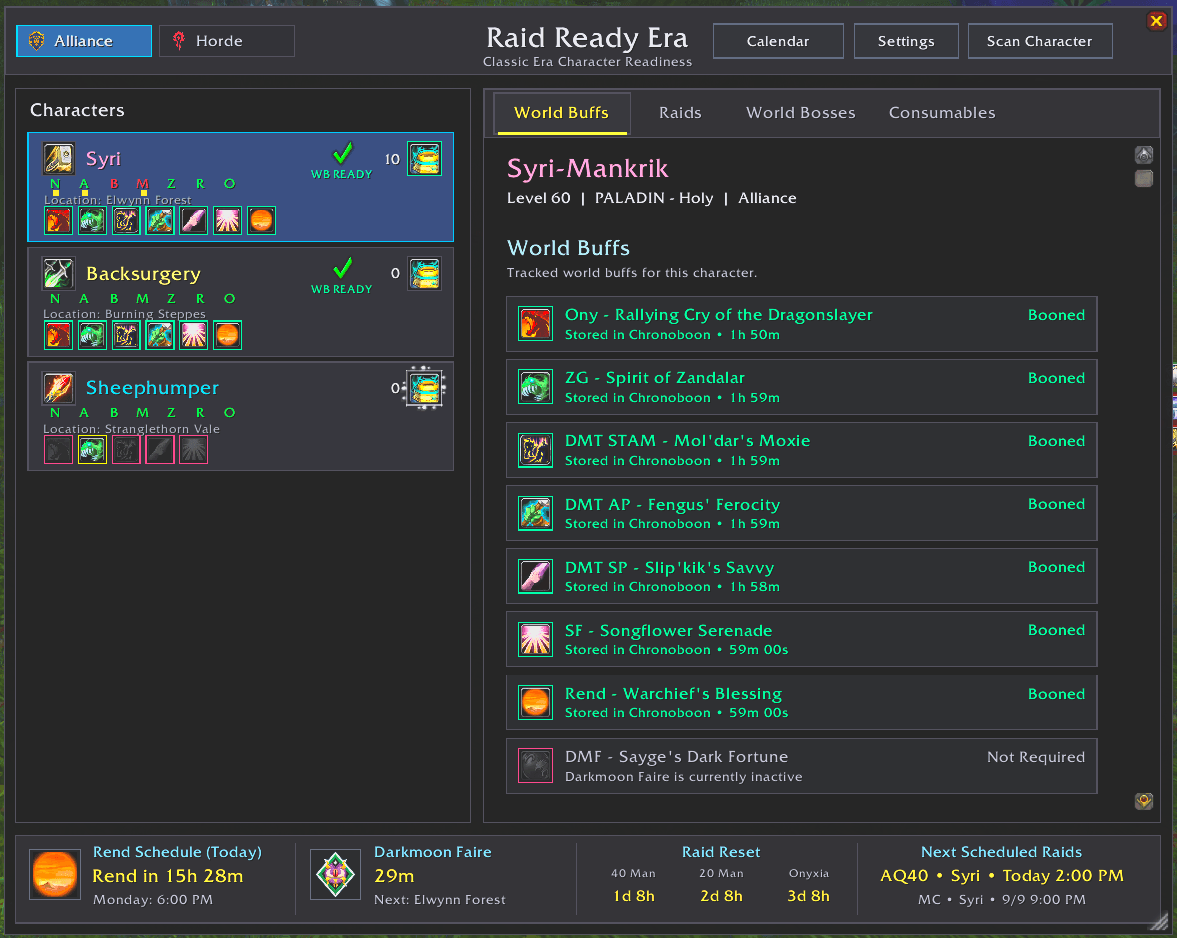Close the Raid Ready Era window
Viewport: 1177px width, 938px height.
click(1157, 20)
